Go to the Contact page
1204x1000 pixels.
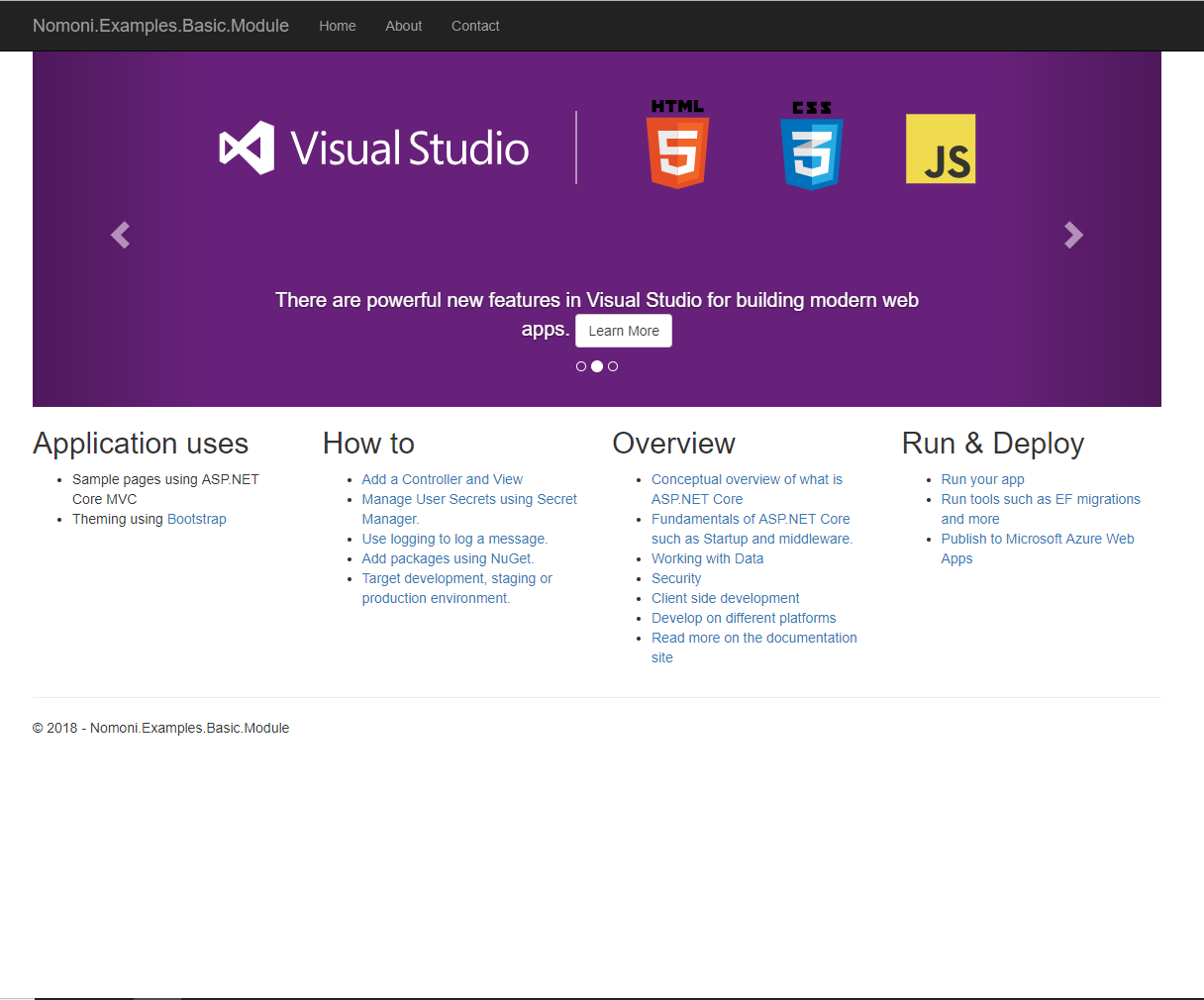475,26
